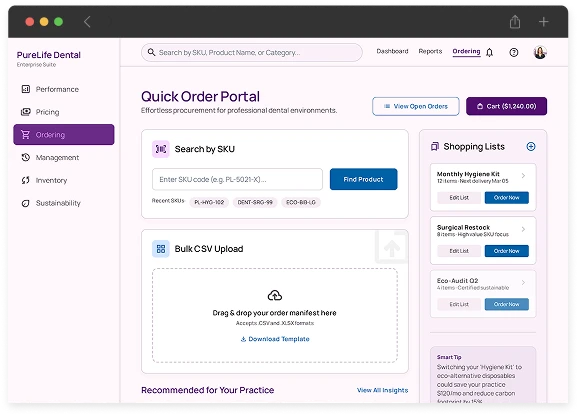The image size is (579, 416).
Task: Expand the Eco-Audit Q2 chevron
Action: [523, 282]
